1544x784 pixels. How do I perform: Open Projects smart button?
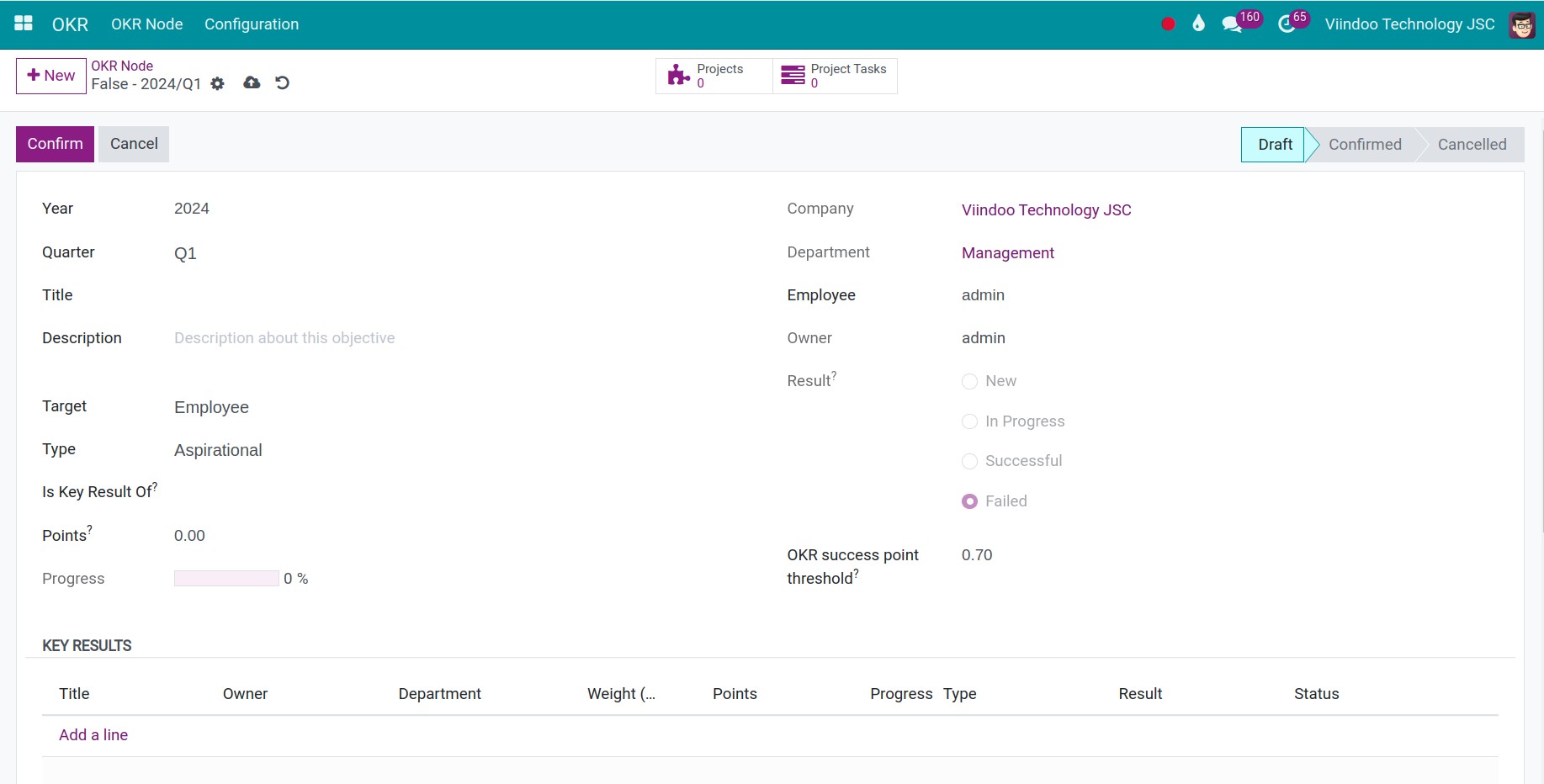pyautogui.click(x=714, y=76)
